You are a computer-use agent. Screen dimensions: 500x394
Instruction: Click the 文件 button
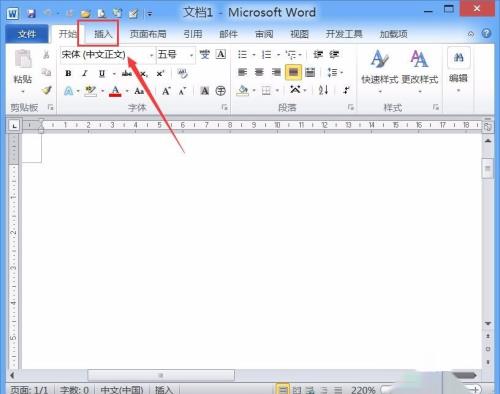[x=27, y=34]
